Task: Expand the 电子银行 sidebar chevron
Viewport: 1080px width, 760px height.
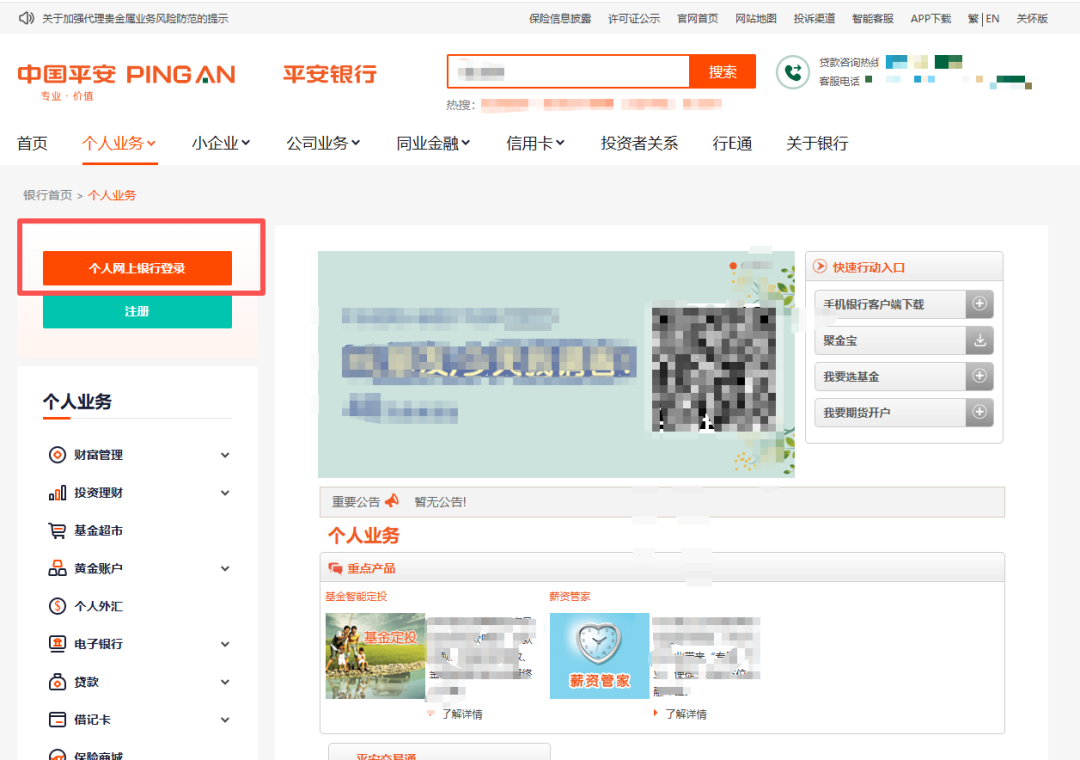Action: point(225,644)
